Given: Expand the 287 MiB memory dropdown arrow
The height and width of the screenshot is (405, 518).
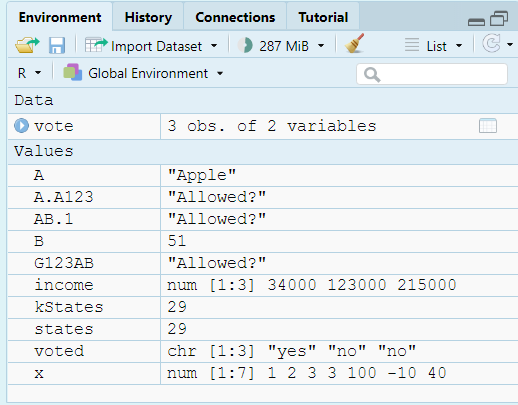Looking at the screenshot, I should click(321, 46).
